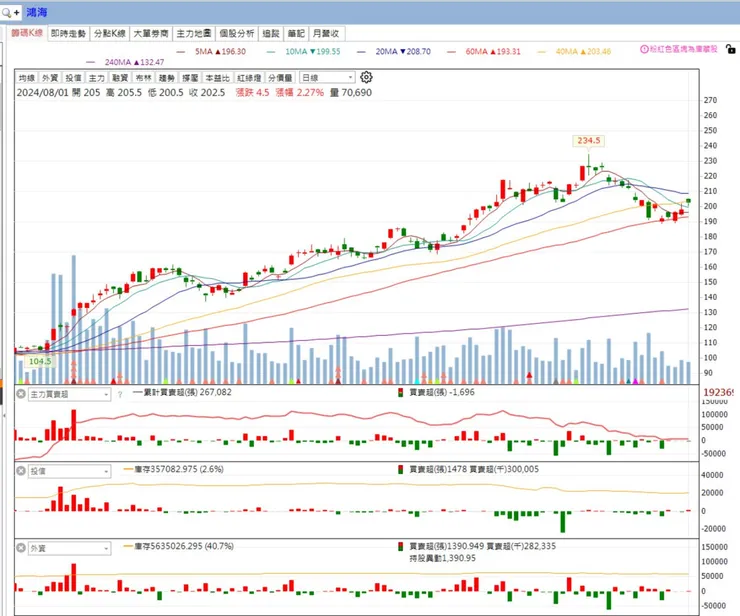Viewport: 740px width, 616px height.
Task: Open the 投信 indicator dropdown
Action: coord(69,471)
